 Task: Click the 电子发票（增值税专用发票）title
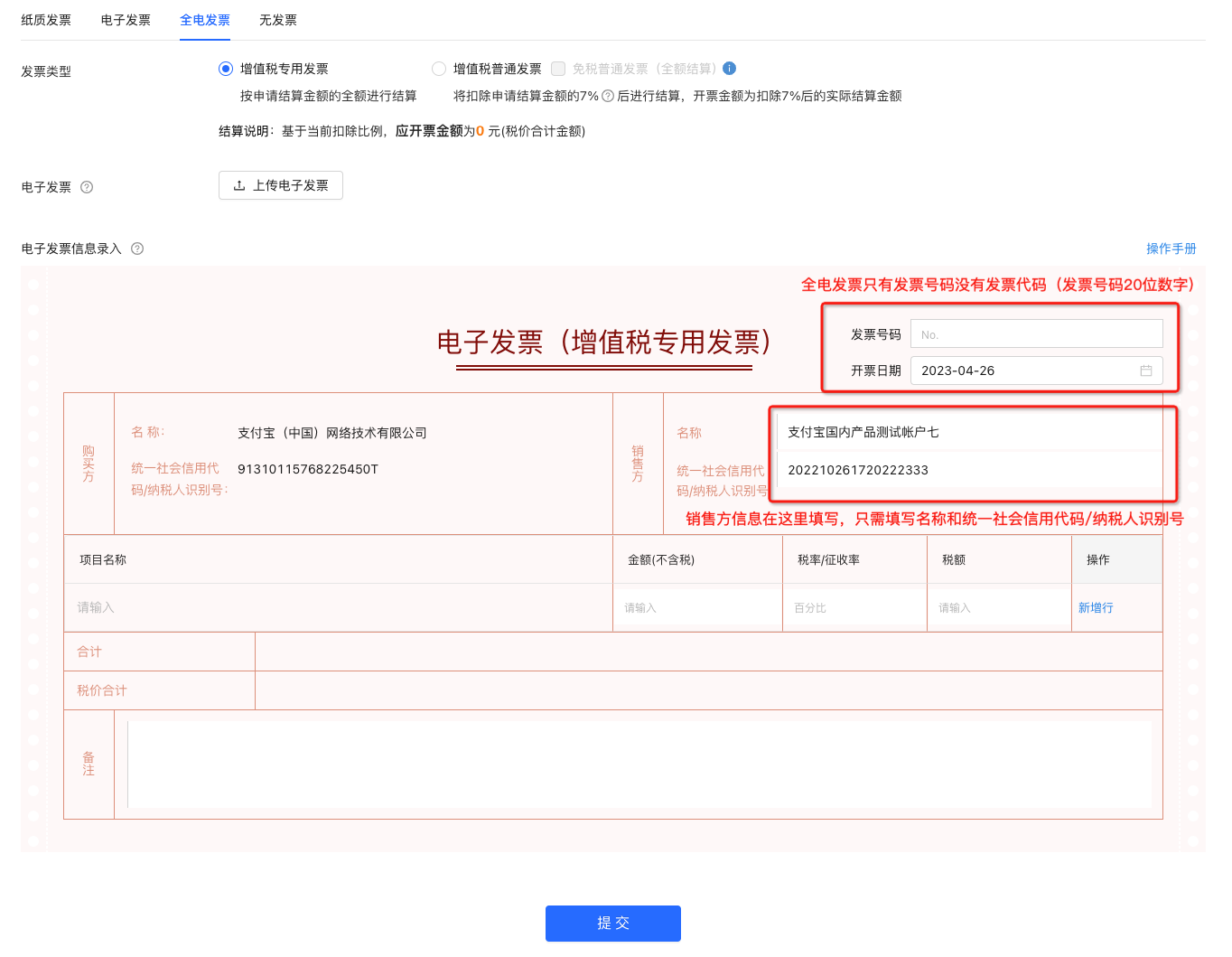tap(604, 342)
